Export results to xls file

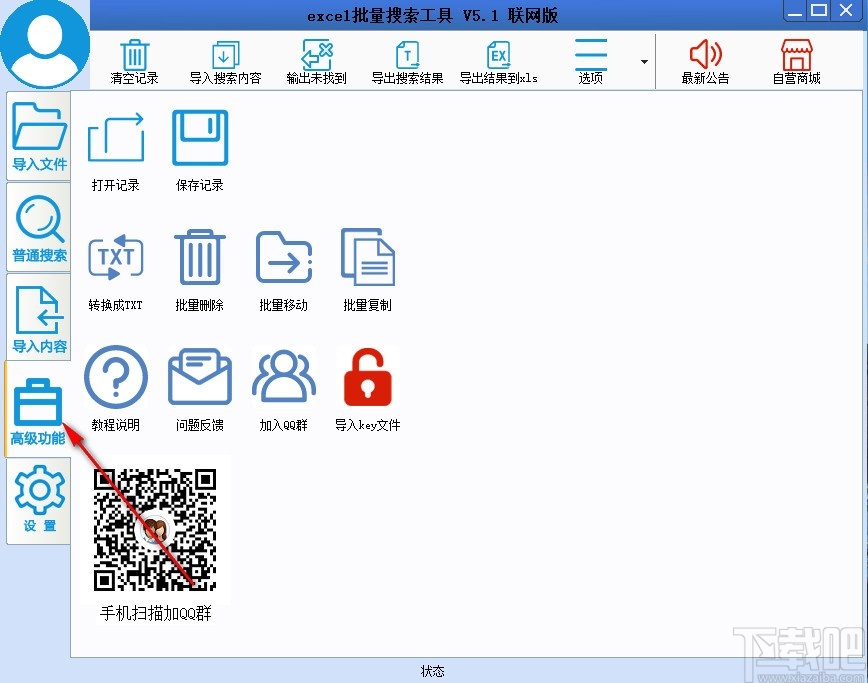[499, 61]
